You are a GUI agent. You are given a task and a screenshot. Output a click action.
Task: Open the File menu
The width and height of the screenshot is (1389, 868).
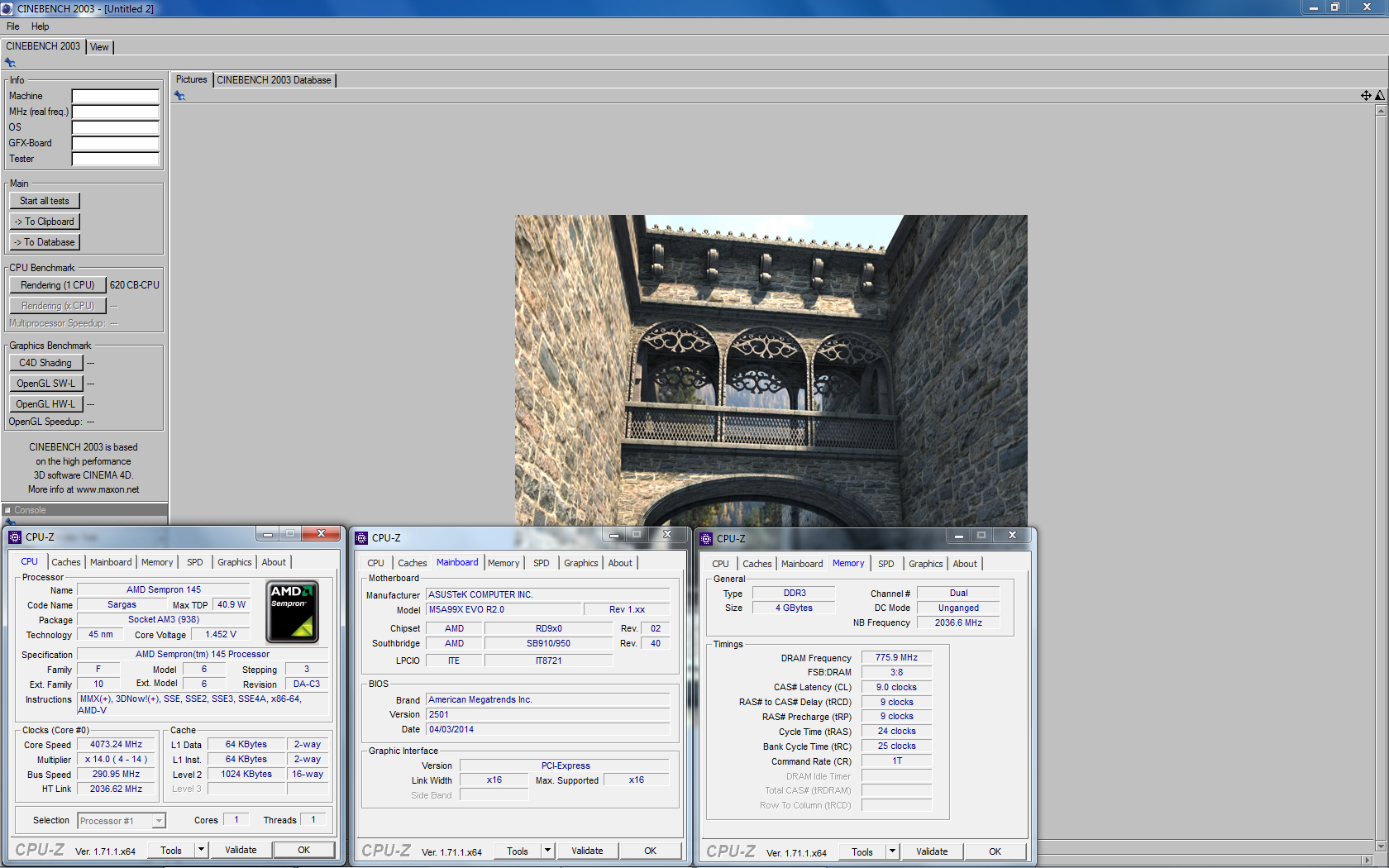point(13,26)
